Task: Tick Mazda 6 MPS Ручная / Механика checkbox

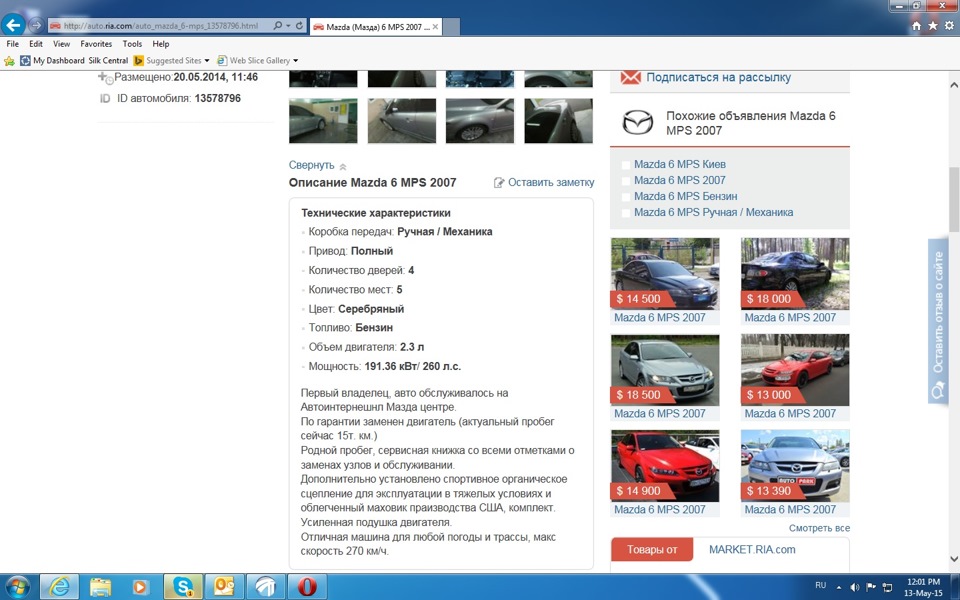Action: pyautogui.click(x=626, y=212)
